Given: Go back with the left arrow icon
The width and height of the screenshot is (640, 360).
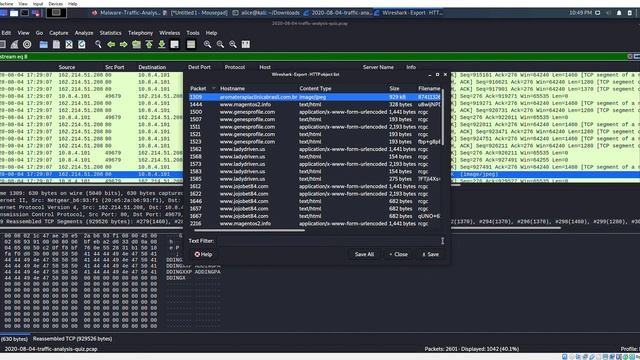Looking at the screenshot, I should click(x=111, y=44).
